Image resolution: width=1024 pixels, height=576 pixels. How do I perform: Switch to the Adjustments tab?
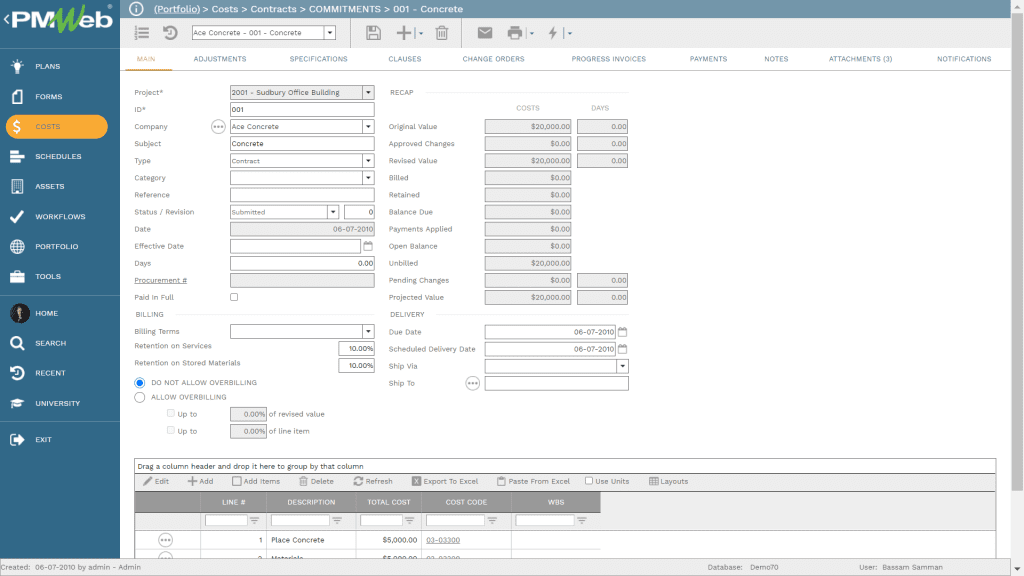point(220,59)
